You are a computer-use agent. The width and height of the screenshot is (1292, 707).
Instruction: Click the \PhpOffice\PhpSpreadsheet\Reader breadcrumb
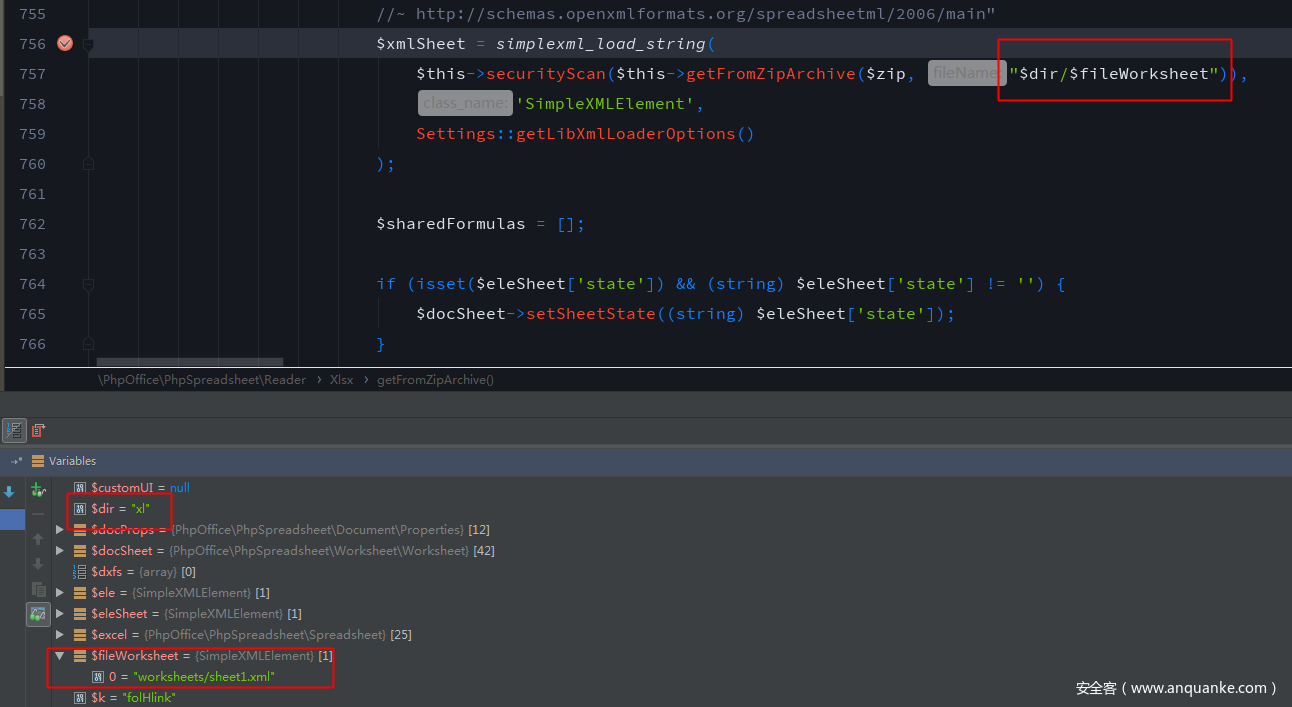201,380
